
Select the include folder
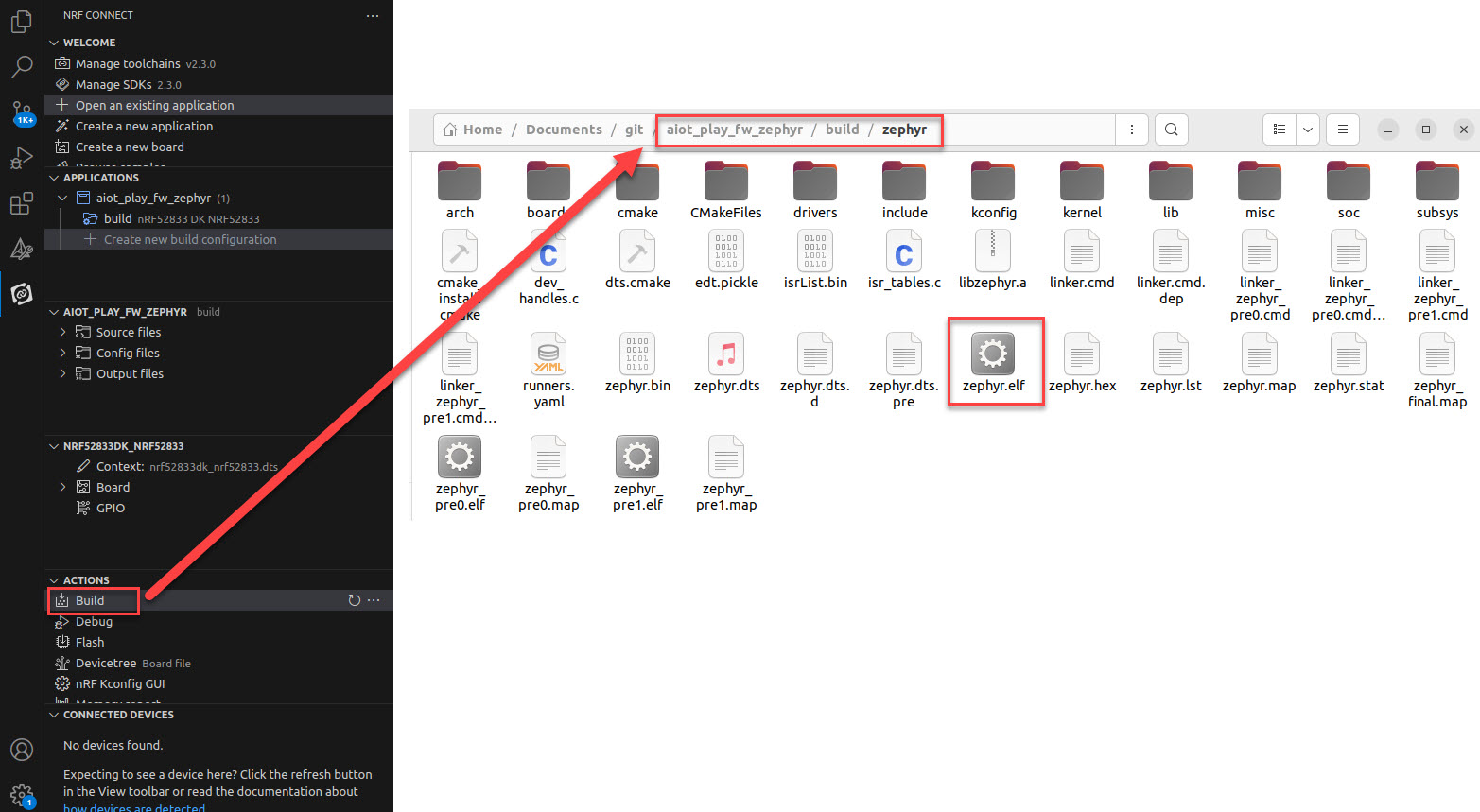pyautogui.click(x=904, y=190)
